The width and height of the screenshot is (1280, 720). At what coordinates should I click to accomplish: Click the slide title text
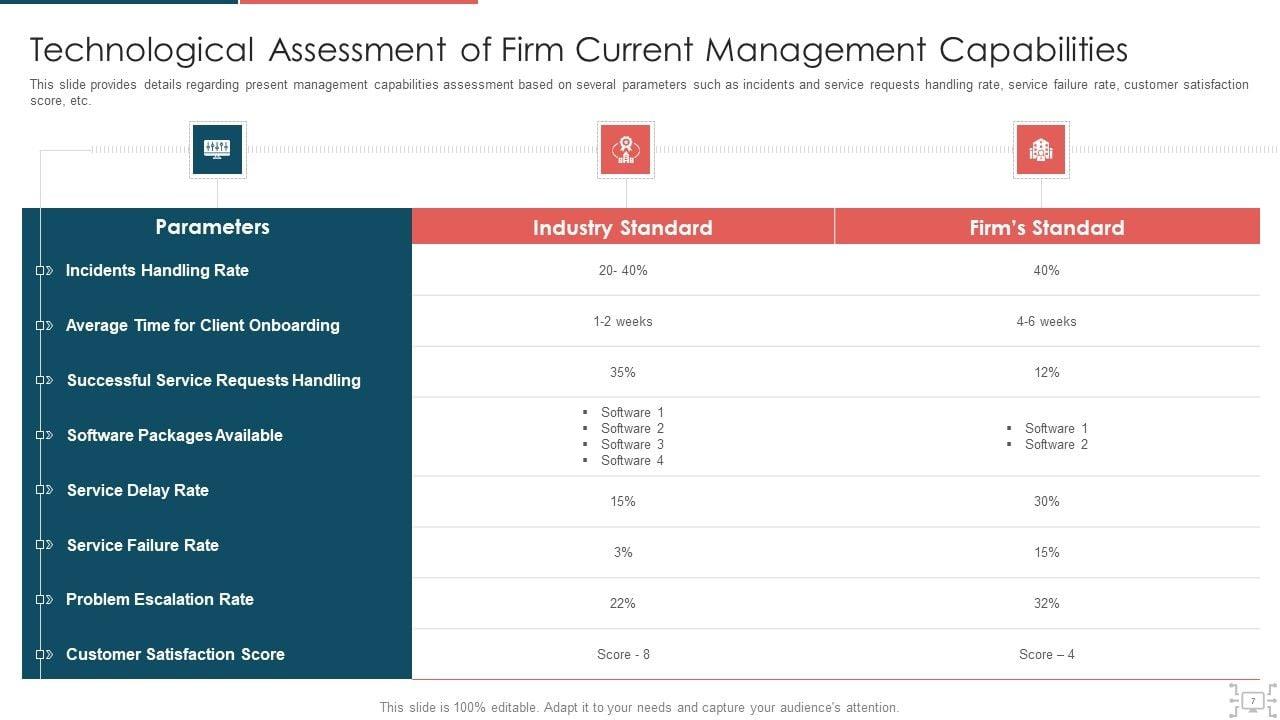pyautogui.click(x=579, y=49)
